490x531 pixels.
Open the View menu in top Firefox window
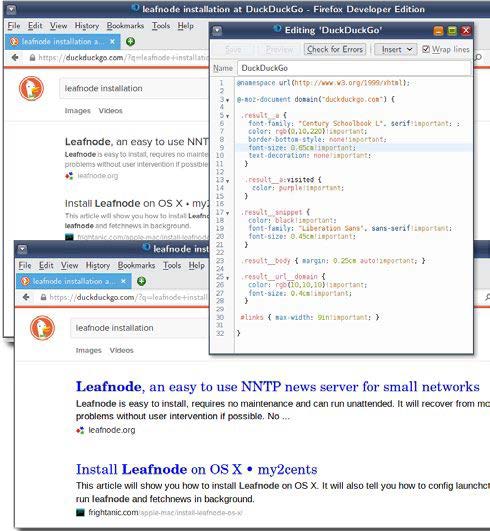click(x=58, y=26)
